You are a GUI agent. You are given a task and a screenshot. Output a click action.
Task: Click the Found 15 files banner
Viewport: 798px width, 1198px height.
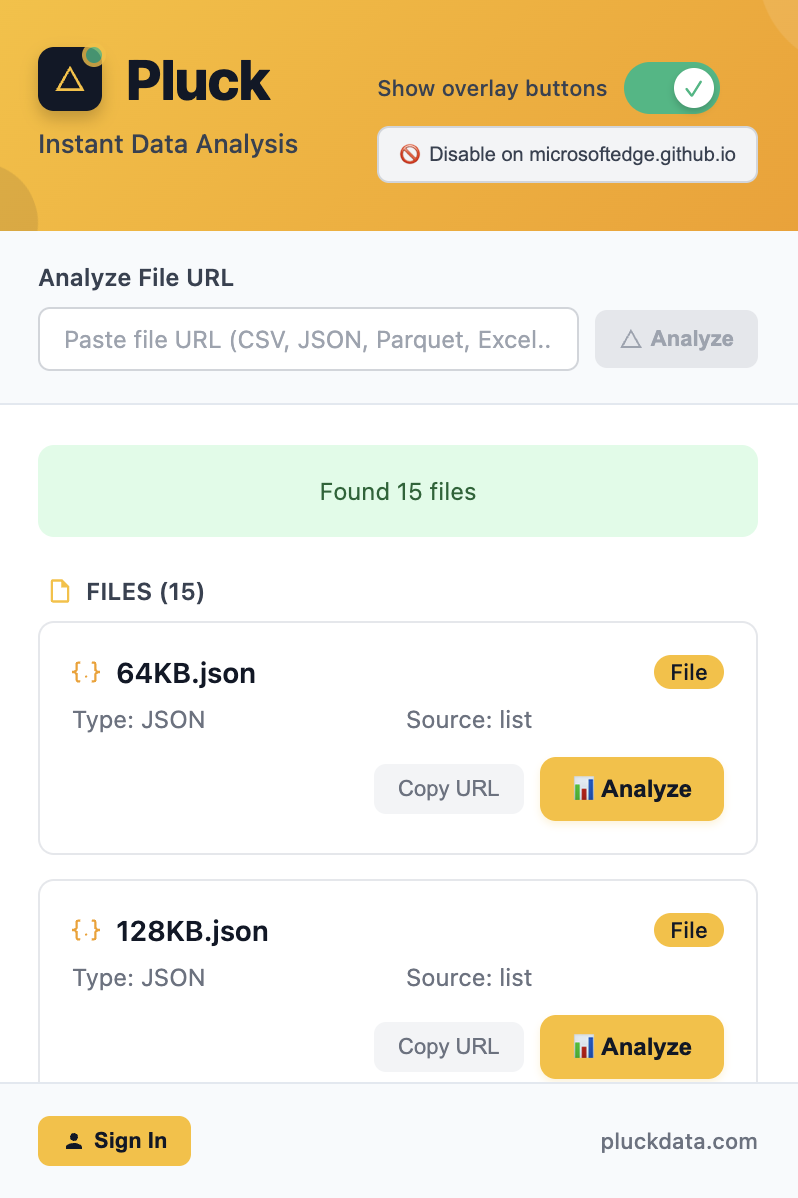[x=398, y=491]
